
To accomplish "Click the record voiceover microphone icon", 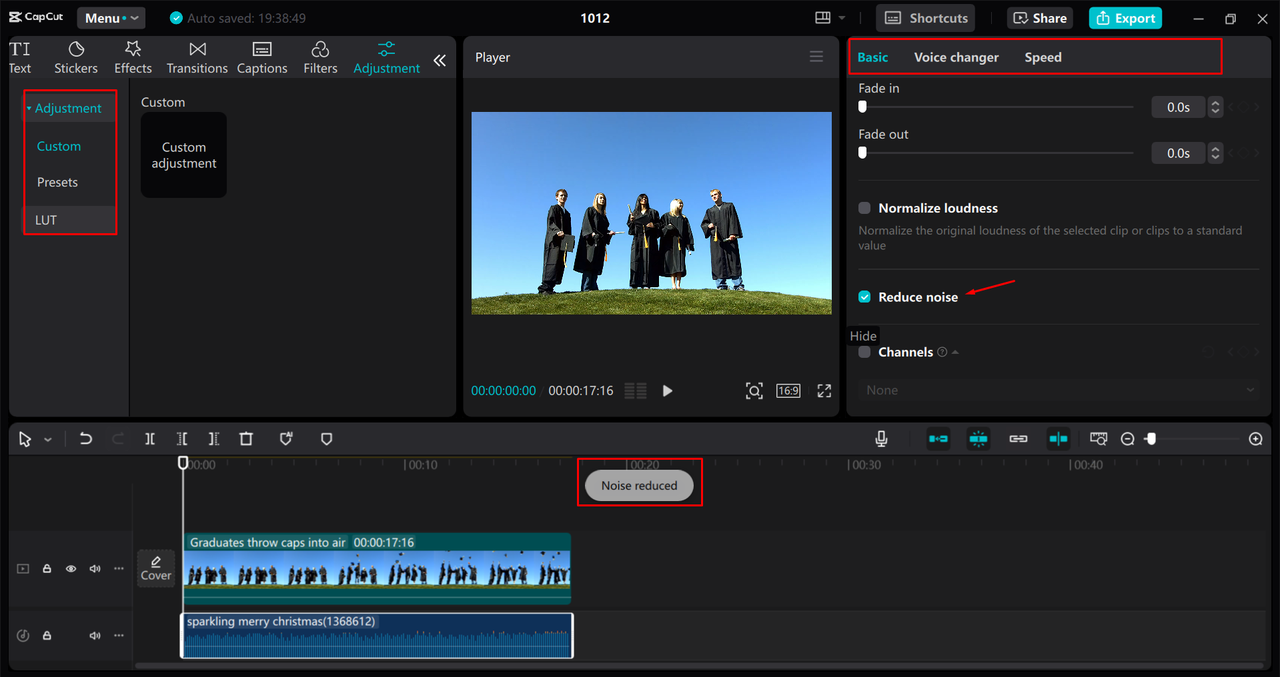I will (881, 439).
